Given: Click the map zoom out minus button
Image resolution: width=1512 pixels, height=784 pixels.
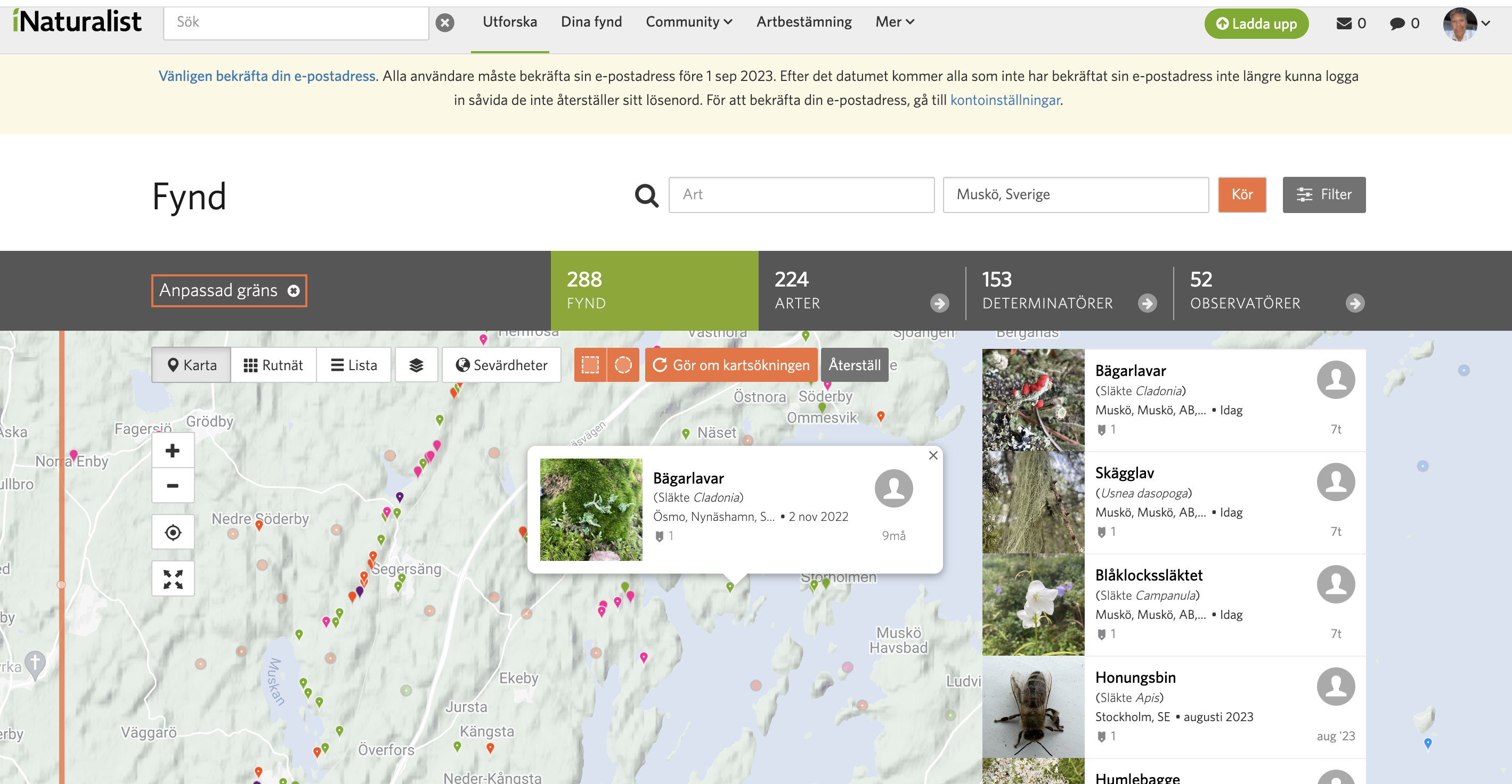Looking at the screenshot, I should pos(173,485).
